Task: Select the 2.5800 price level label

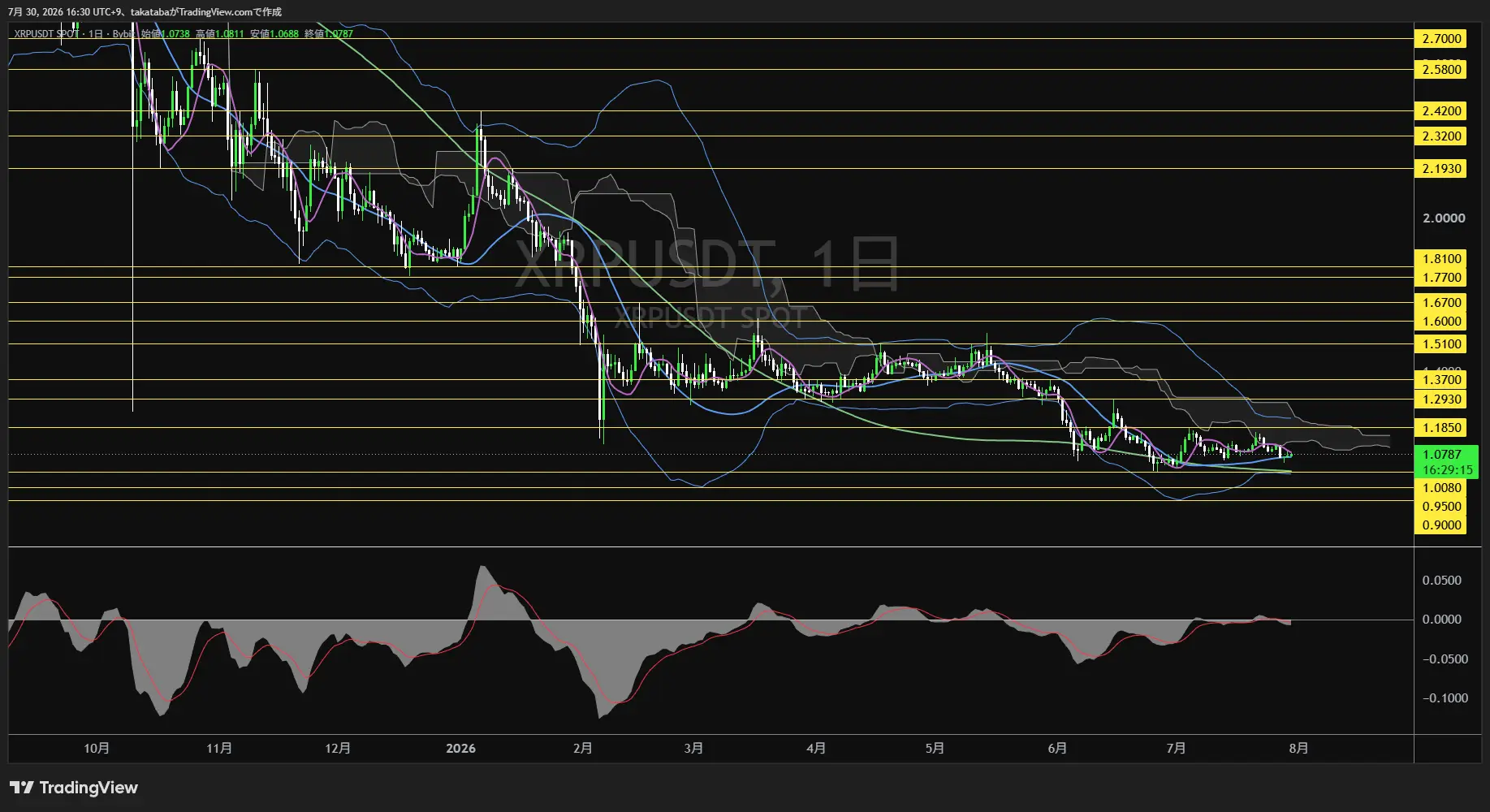Action: [1441, 69]
